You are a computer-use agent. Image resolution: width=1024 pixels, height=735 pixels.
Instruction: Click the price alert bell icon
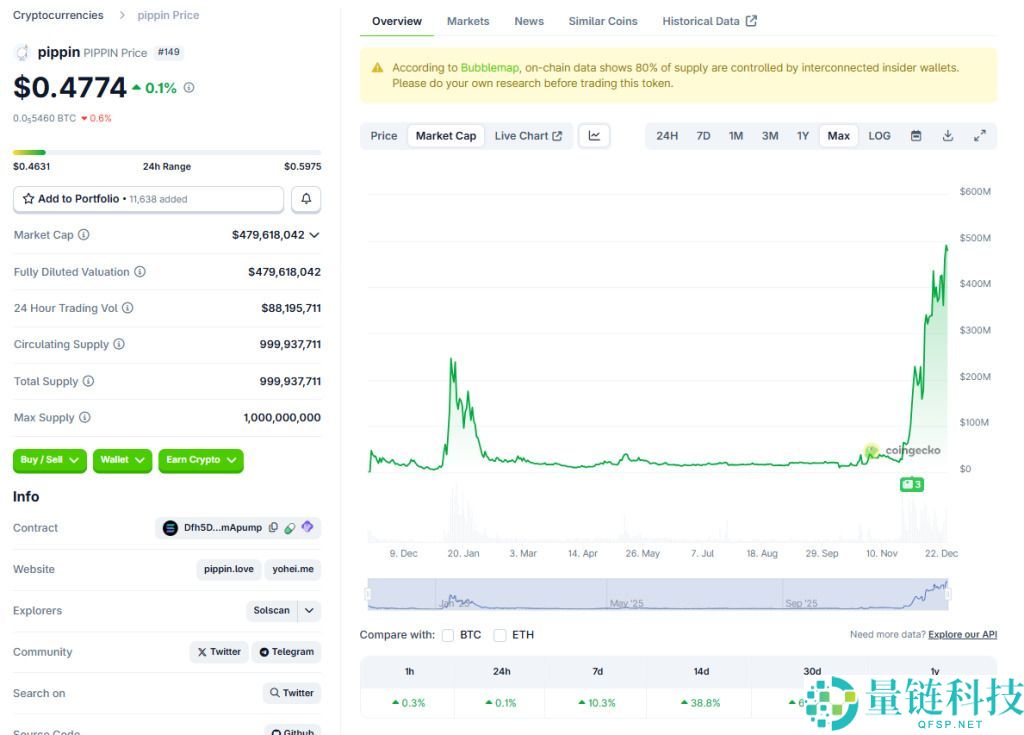pyautogui.click(x=306, y=199)
